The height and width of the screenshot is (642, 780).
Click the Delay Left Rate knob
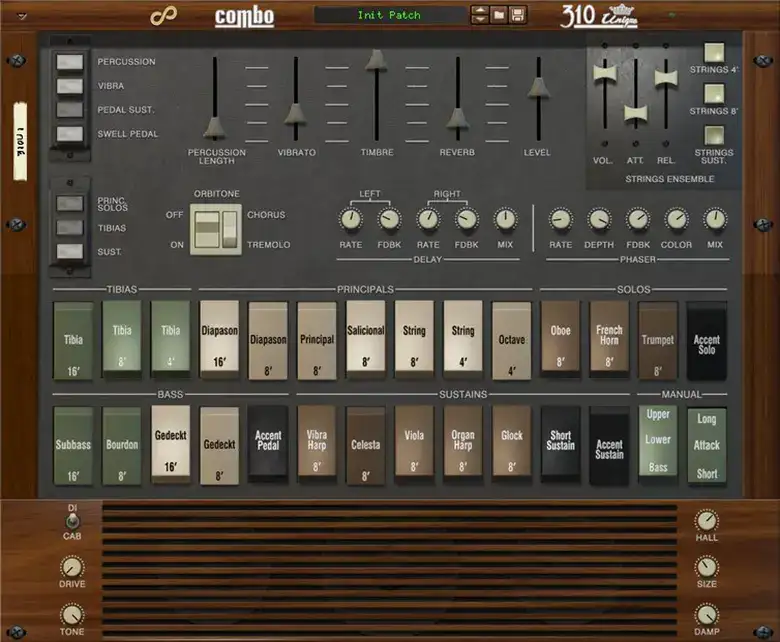coord(351,219)
